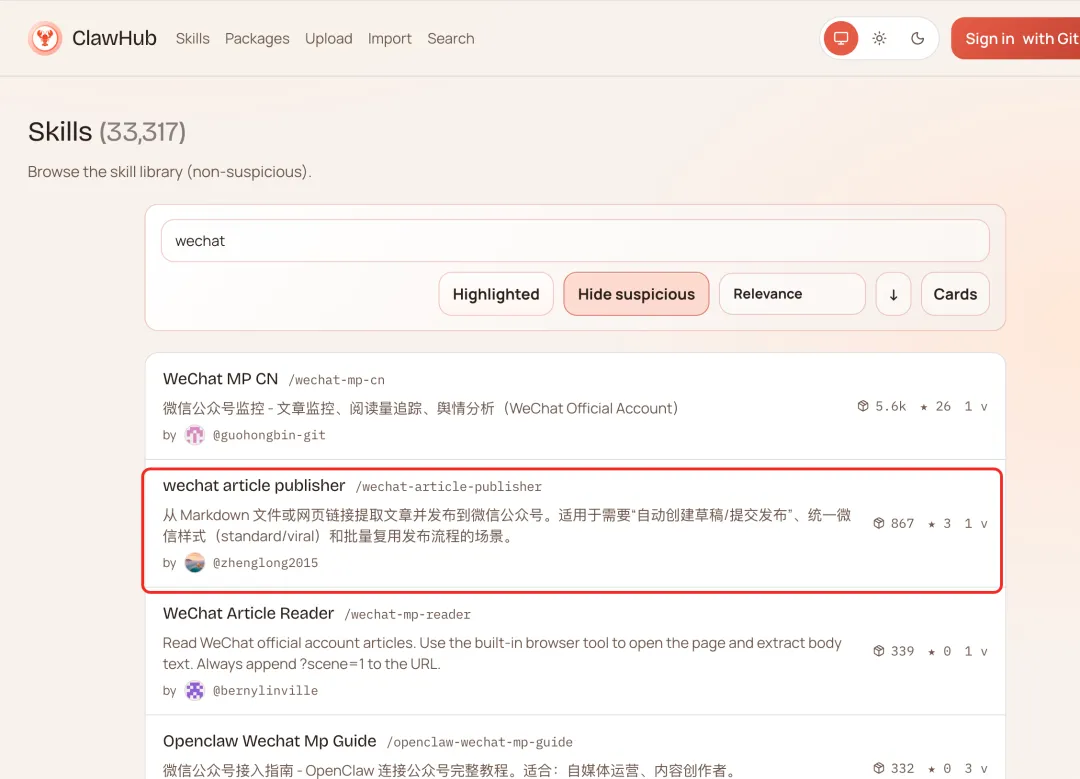Toggle the Hide suspicious filter
Screen dimensions: 1080x779
636,294
